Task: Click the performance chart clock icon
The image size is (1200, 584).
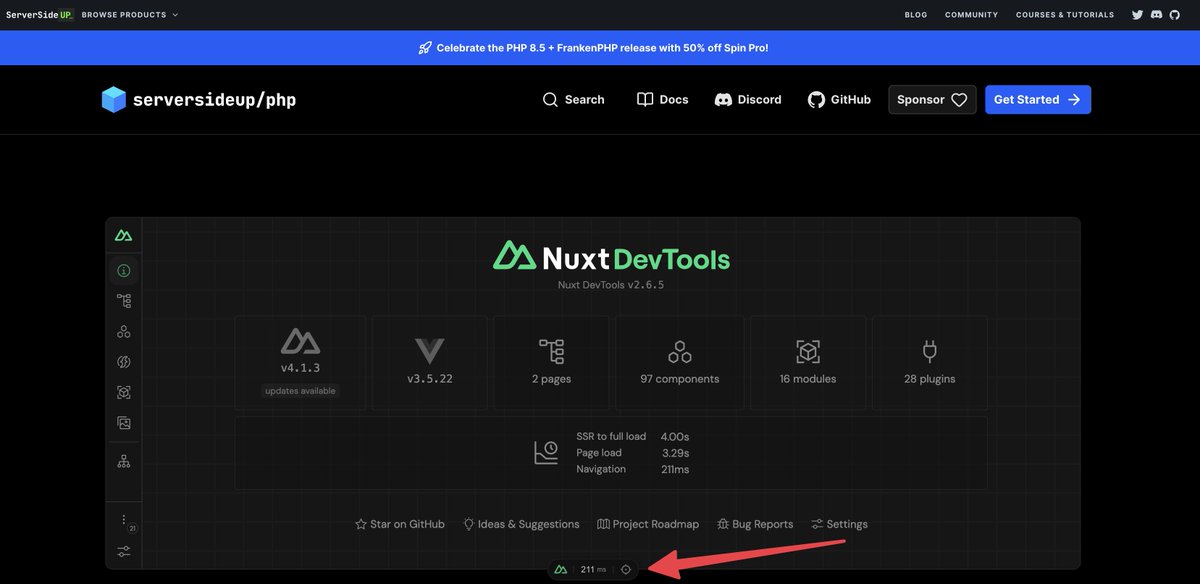Action: [x=546, y=453]
